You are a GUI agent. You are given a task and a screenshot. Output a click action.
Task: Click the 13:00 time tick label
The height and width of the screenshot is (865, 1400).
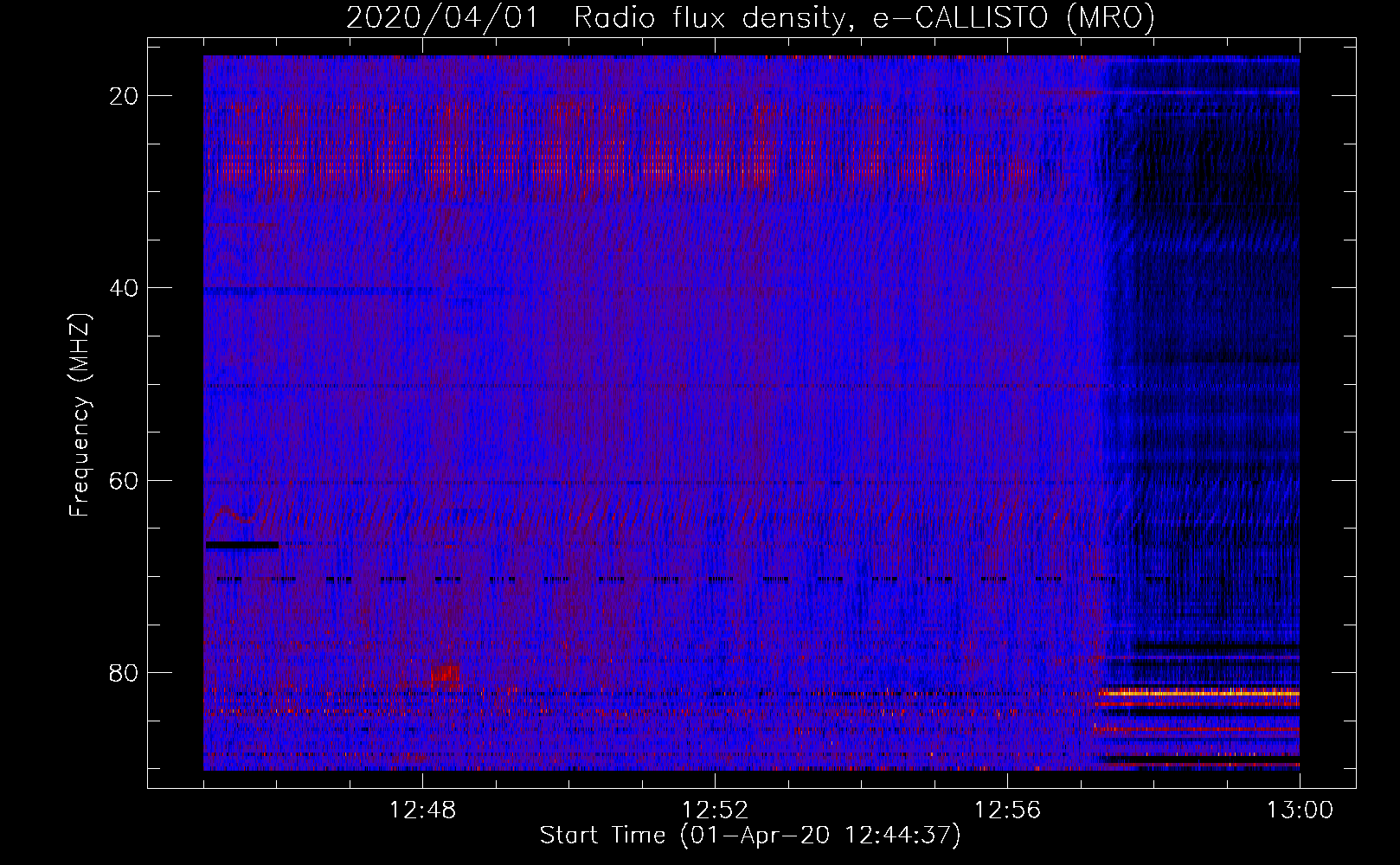(x=1300, y=811)
